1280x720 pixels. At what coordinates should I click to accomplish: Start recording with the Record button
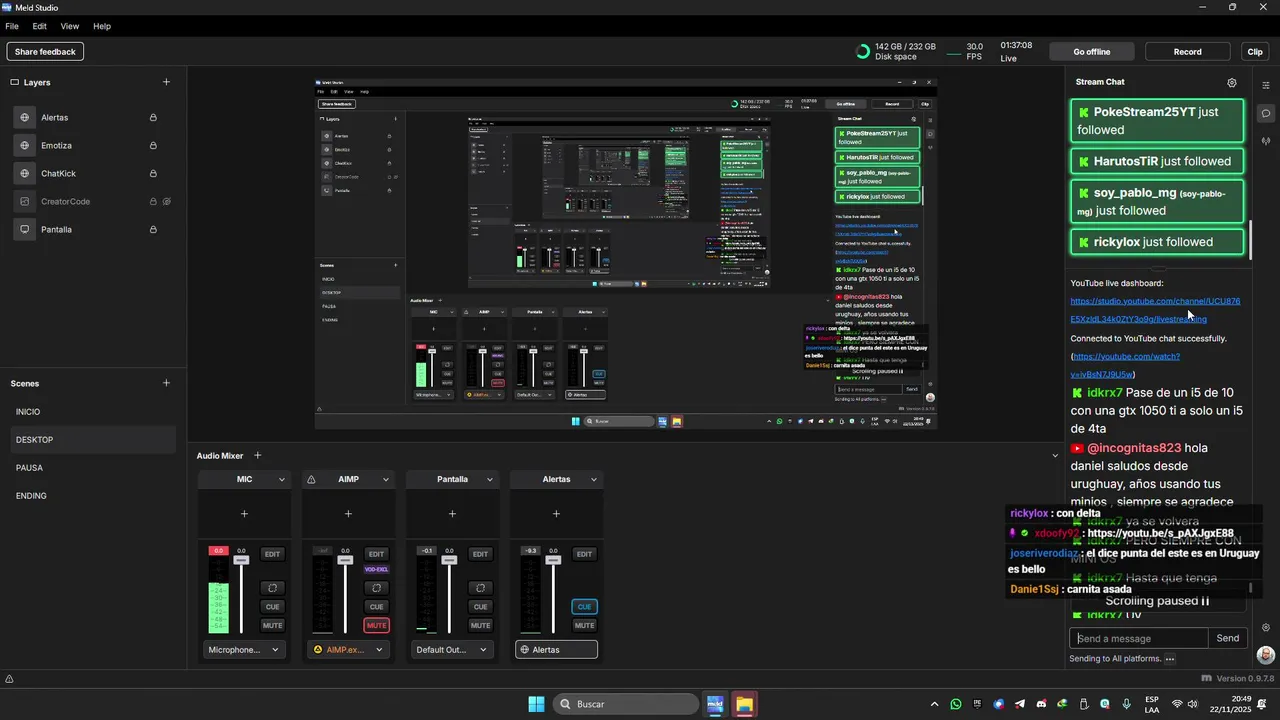pyautogui.click(x=1188, y=51)
